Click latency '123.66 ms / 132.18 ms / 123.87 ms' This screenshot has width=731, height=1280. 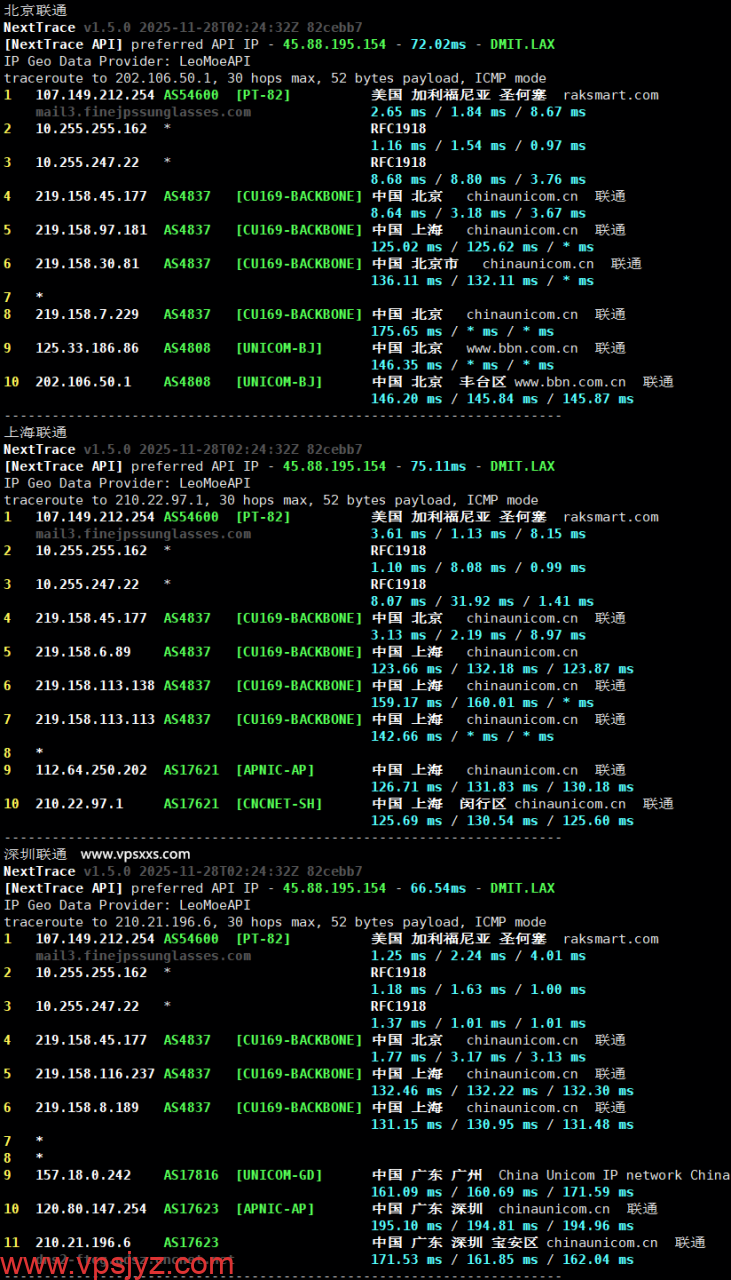tap(502, 669)
